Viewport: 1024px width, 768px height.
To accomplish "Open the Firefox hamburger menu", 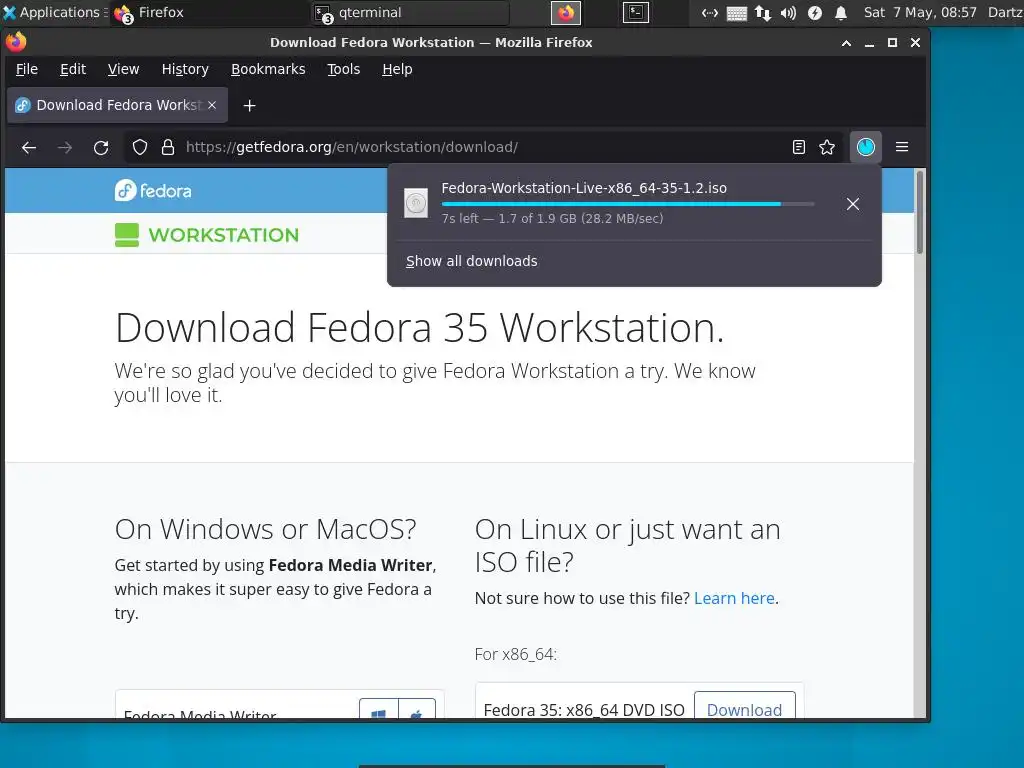I will tap(902, 148).
